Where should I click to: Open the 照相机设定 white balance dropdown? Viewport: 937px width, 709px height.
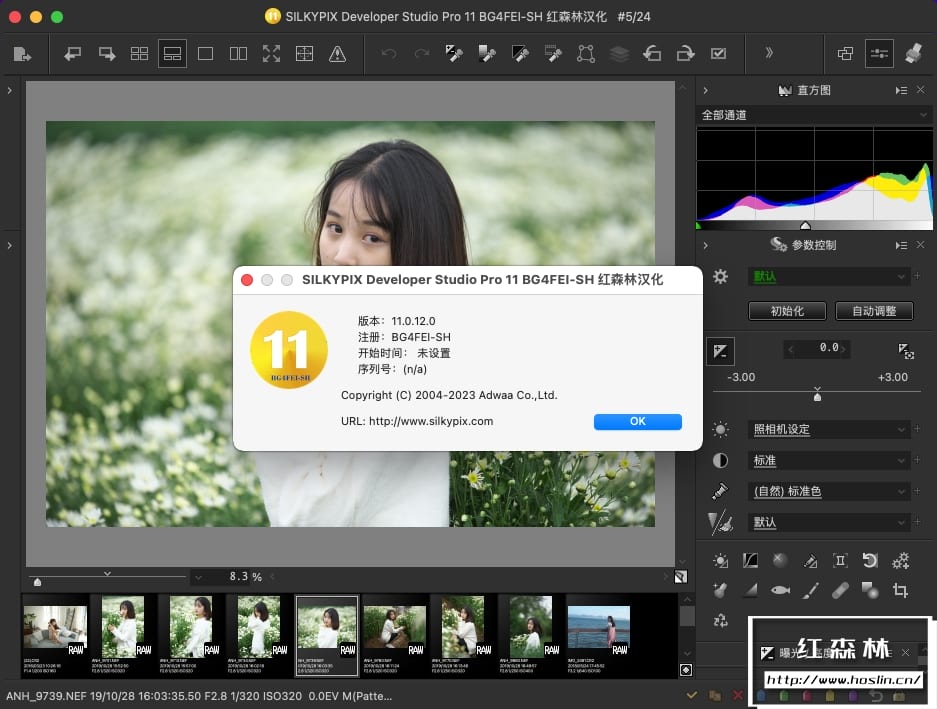[829, 430]
